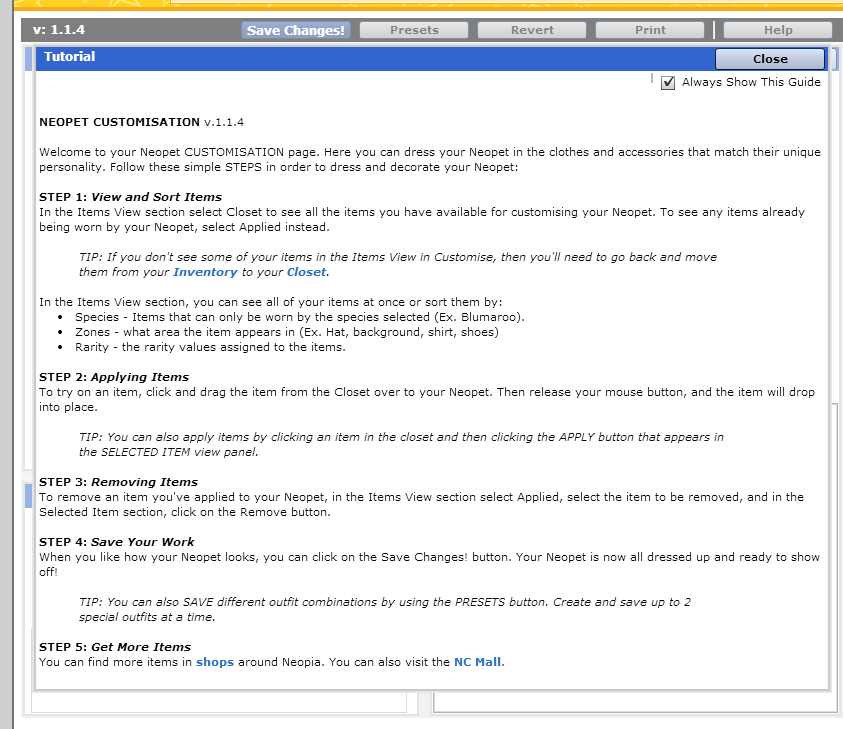Click the STEP 1: View and Sort Items heading

[x=130, y=197]
